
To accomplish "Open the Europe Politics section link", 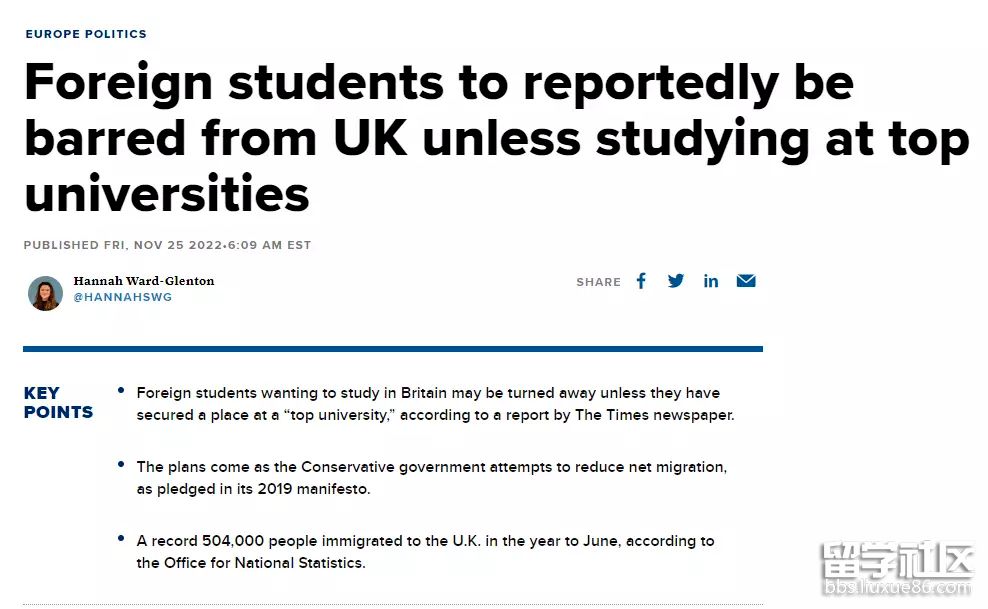I will 86,34.
